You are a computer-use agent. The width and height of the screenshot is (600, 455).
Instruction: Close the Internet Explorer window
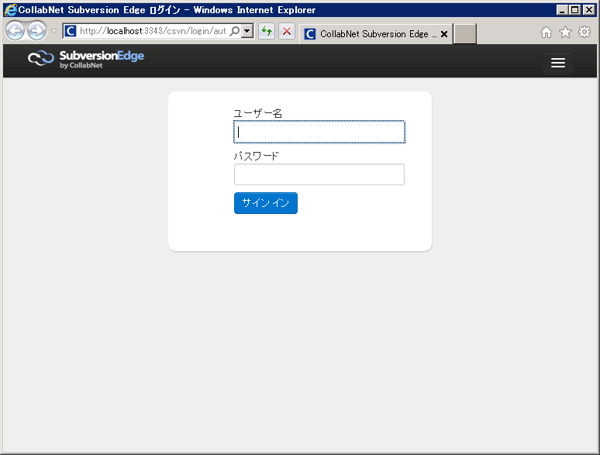click(x=589, y=10)
